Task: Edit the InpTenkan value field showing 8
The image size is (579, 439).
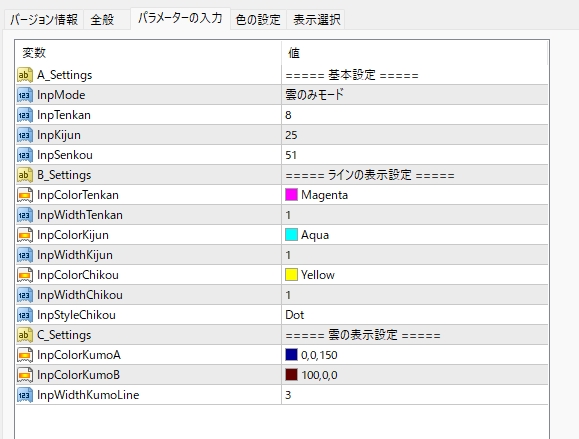Action: [x=415, y=115]
